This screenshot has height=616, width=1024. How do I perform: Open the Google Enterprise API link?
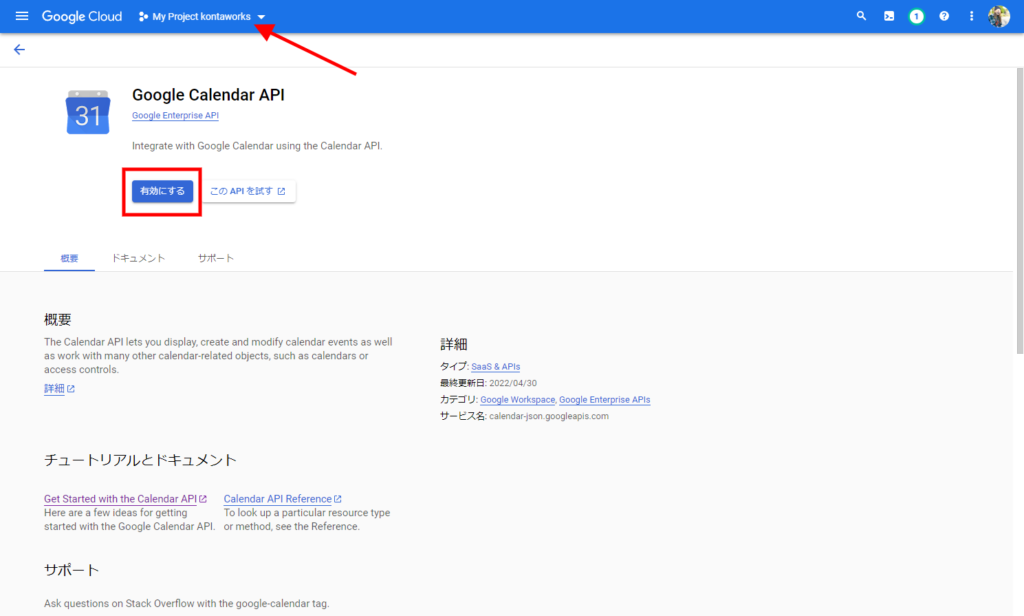click(175, 115)
